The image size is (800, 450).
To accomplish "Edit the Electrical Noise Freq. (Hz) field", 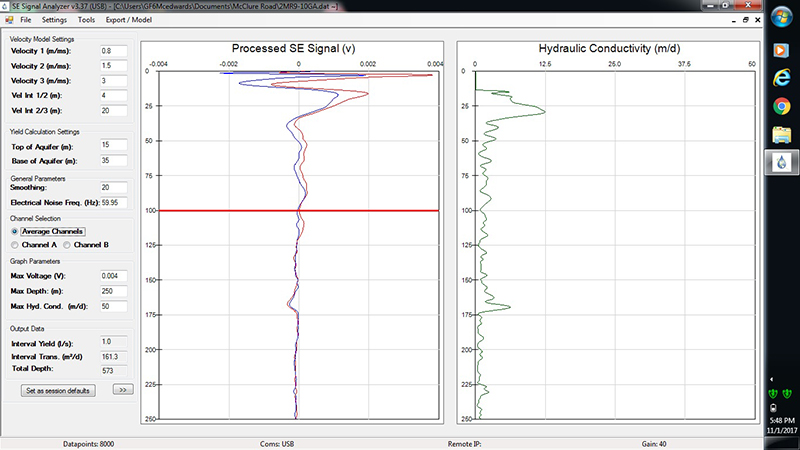I will tap(113, 203).
